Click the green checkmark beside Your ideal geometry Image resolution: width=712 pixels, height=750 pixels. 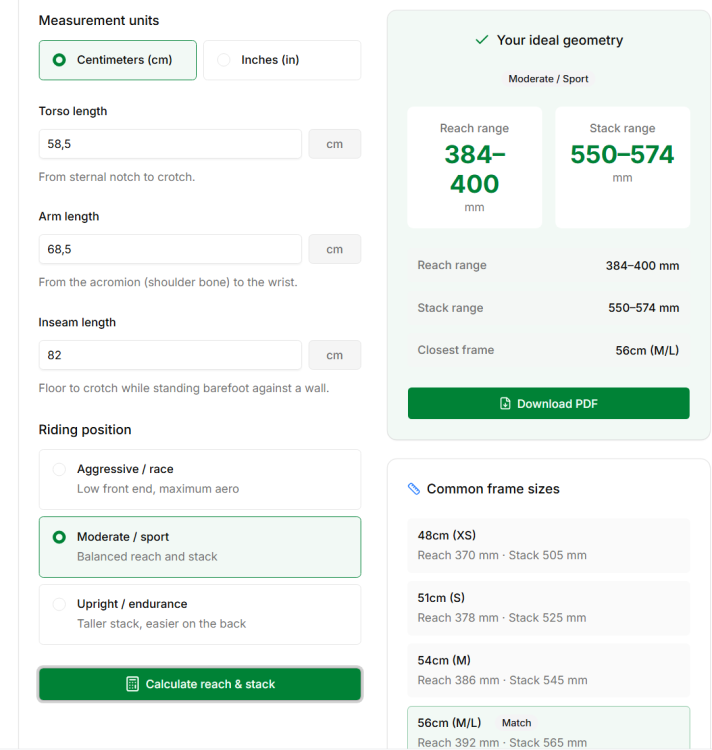(x=482, y=40)
